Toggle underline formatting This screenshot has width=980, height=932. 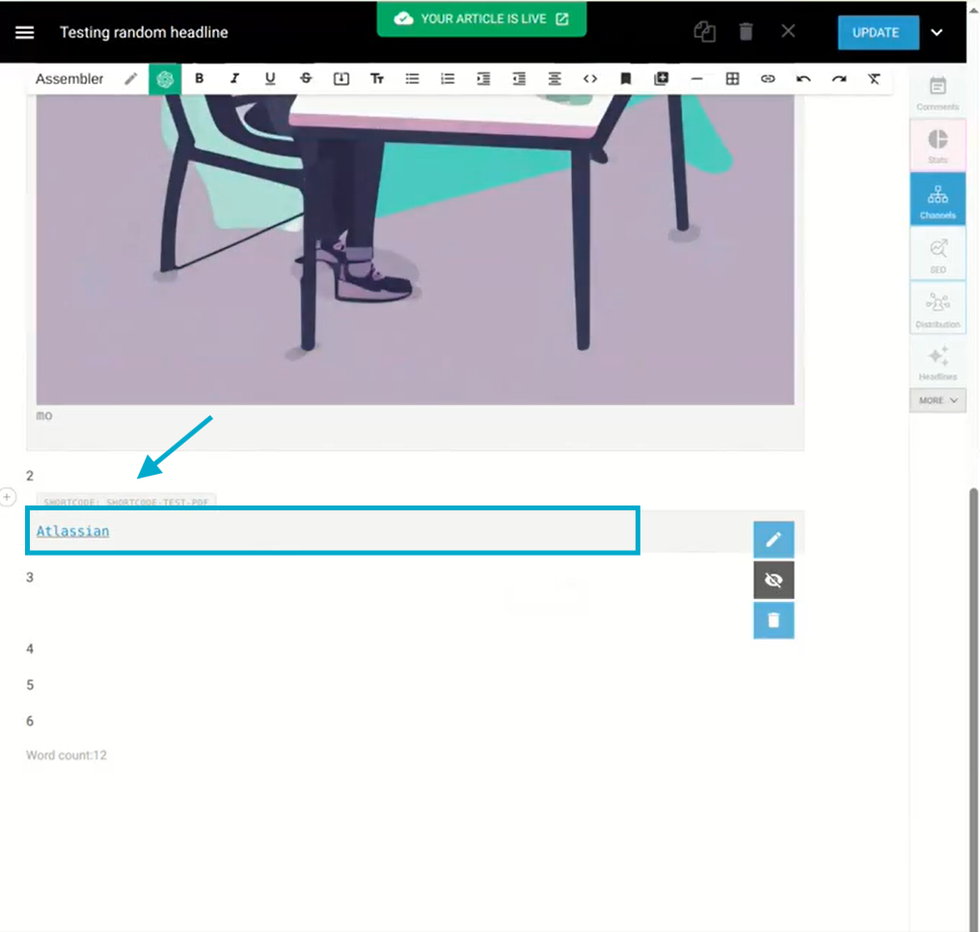click(270, 79)
